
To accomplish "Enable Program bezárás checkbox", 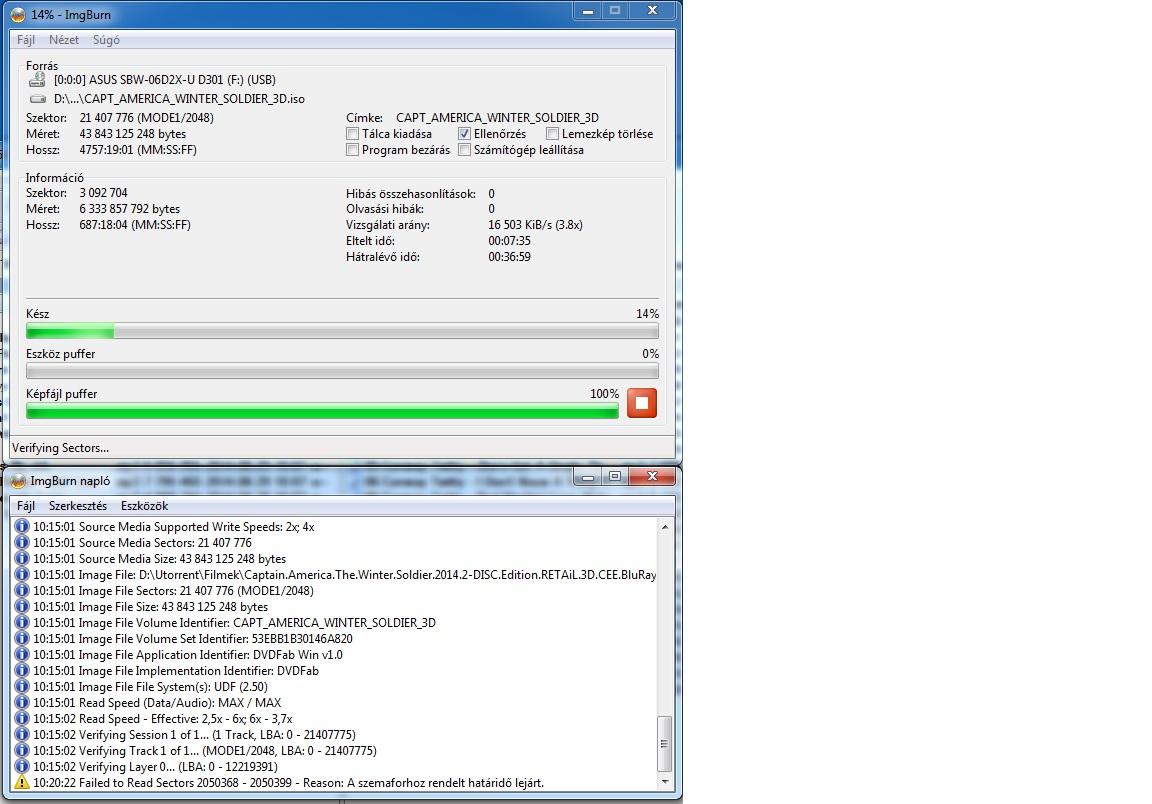I will (x=353, y=150).
